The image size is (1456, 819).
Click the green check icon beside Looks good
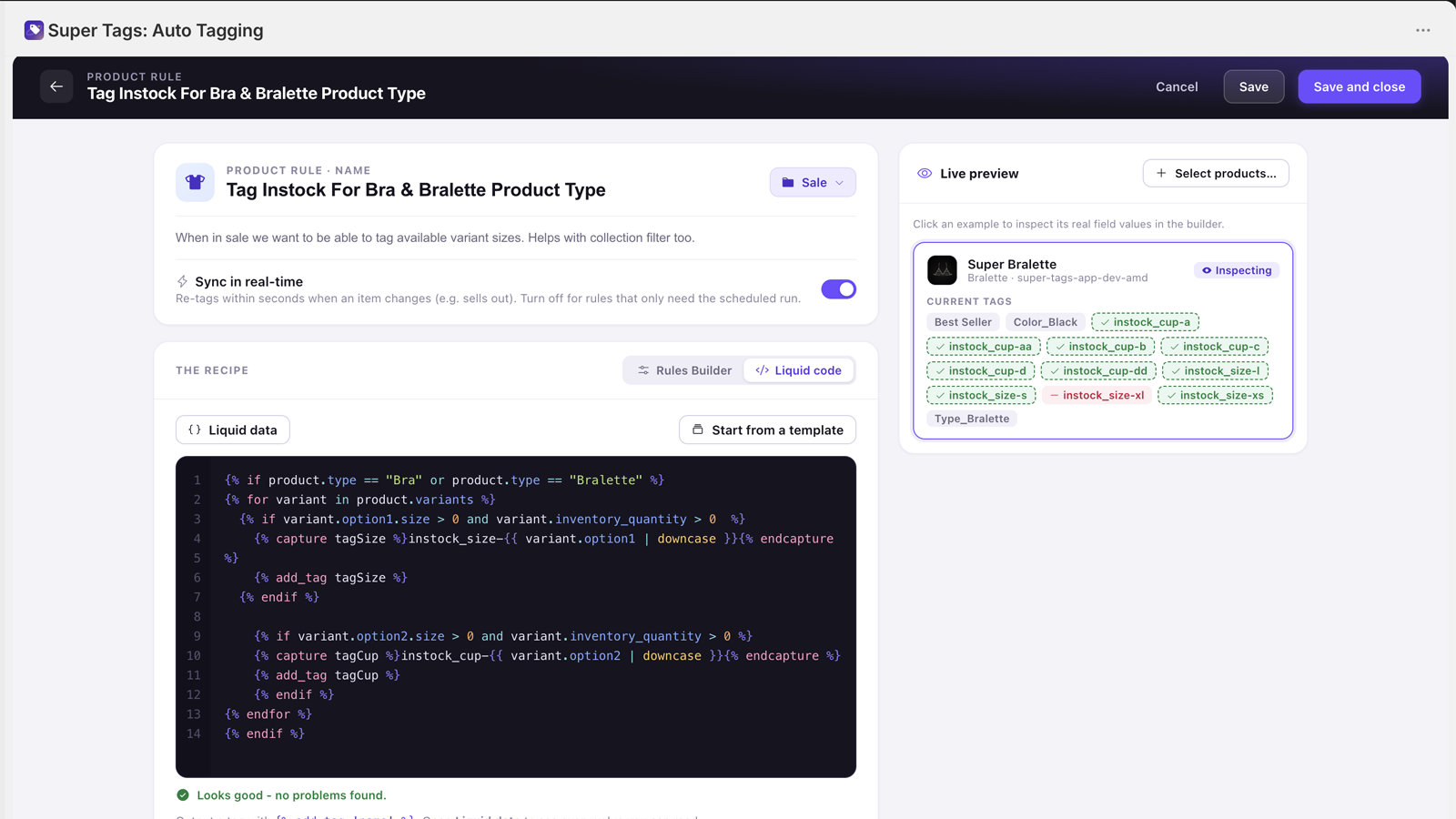(183, 794)
